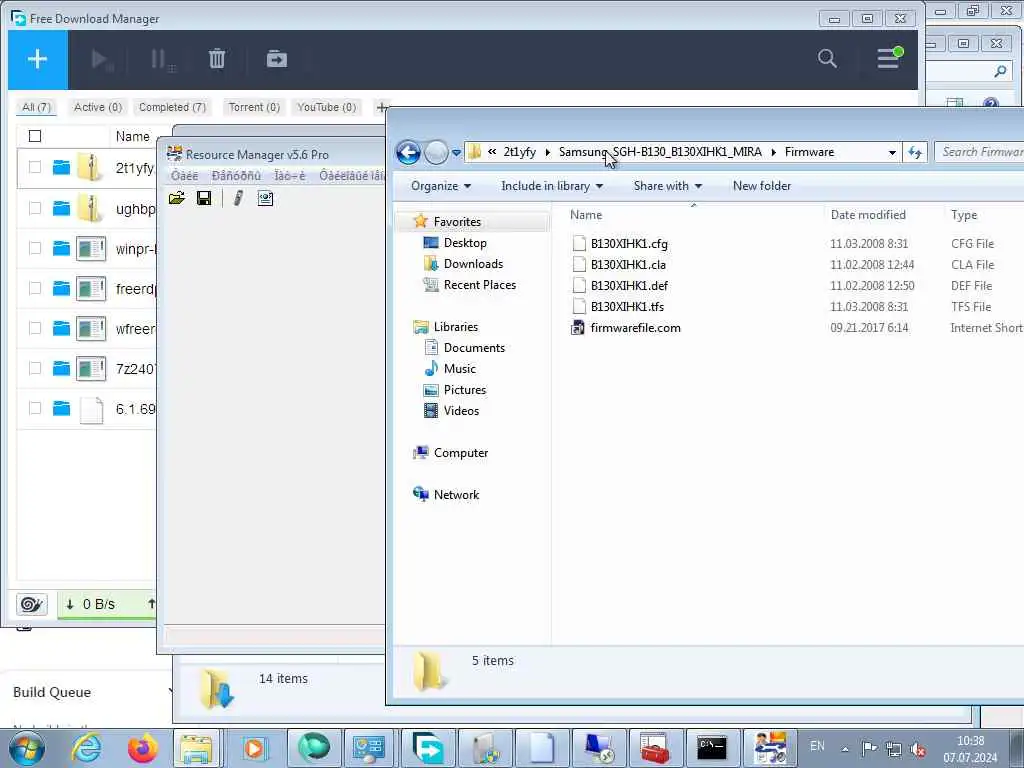Toggle the select-all checkbox in downloads list

click(x=35, y=136)
